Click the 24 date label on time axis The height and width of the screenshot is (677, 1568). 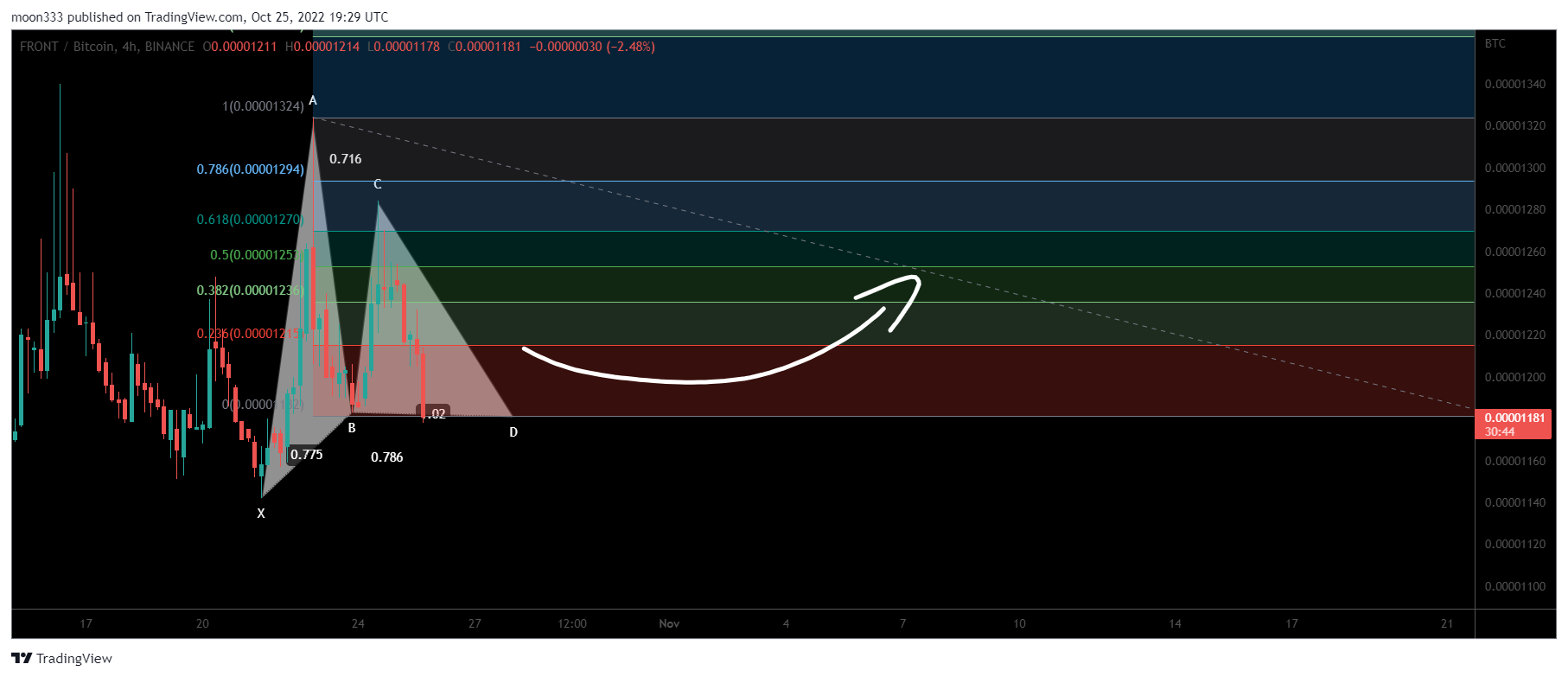tap(358, 623)
